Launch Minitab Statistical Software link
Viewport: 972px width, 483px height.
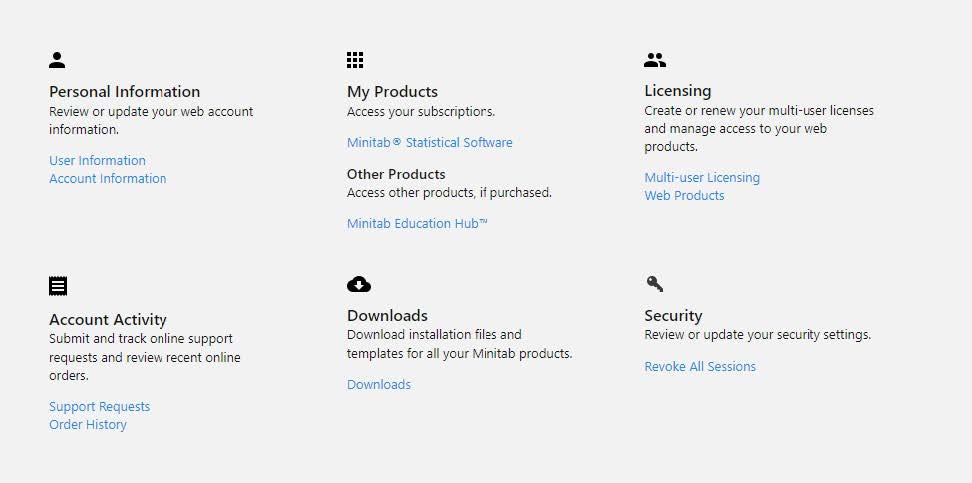pyautogui.click(x=430, y=143)
